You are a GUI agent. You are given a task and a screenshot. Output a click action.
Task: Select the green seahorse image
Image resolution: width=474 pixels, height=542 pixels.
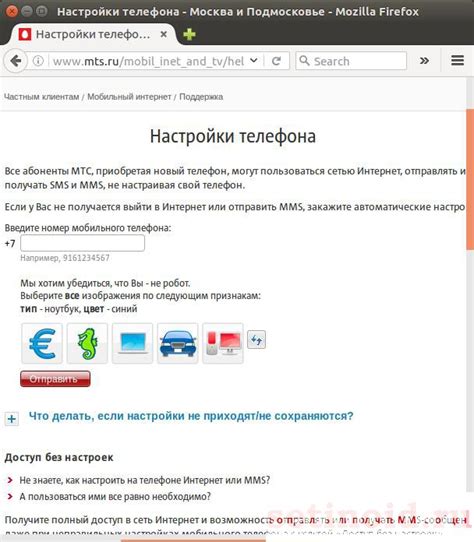pyautogui.click(x=87, y=343)
